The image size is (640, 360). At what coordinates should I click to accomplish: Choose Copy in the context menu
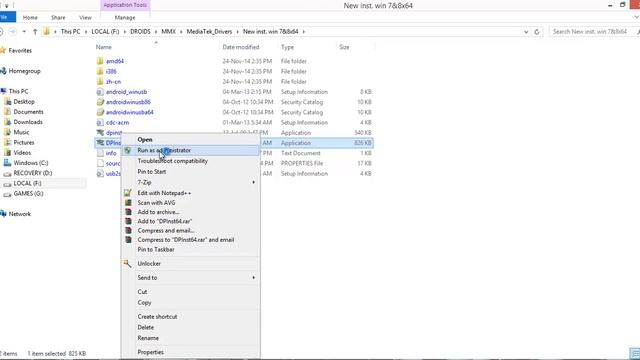[x=144, y=302]
